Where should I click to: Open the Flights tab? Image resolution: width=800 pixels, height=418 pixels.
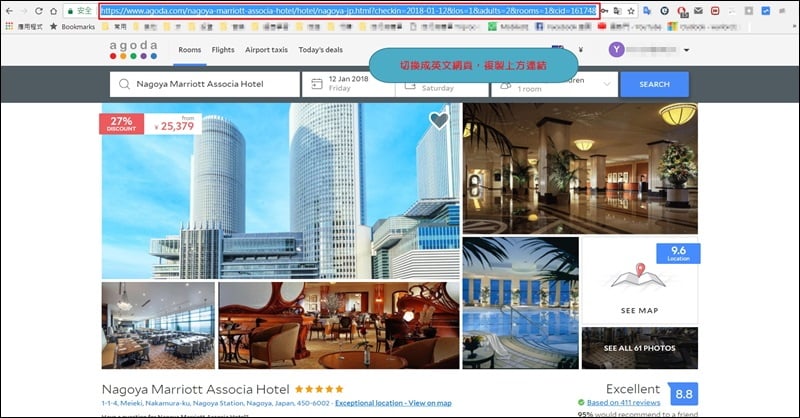pos(223,50)
